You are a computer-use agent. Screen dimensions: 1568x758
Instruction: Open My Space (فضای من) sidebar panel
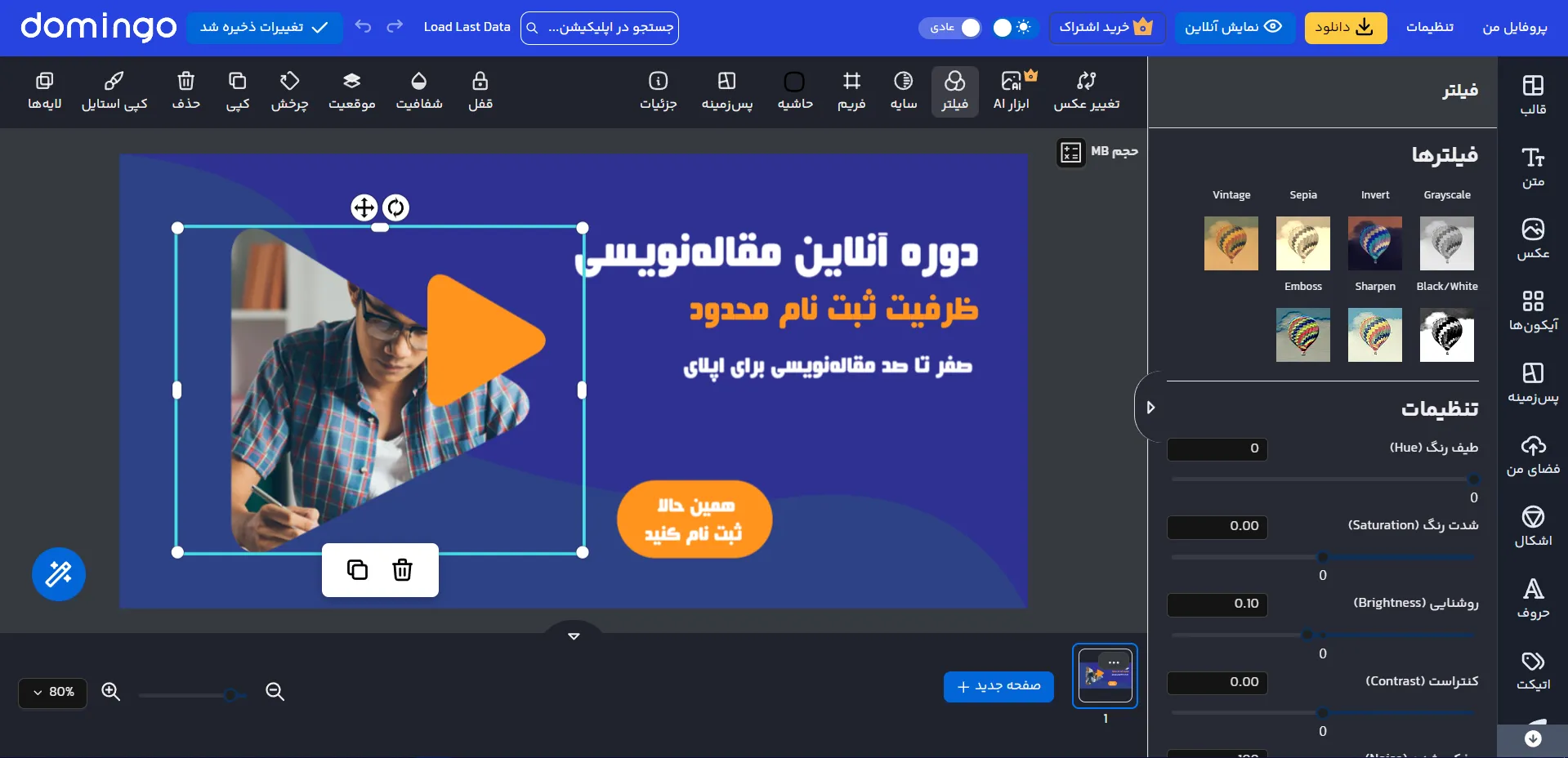tap(1533, 455)
